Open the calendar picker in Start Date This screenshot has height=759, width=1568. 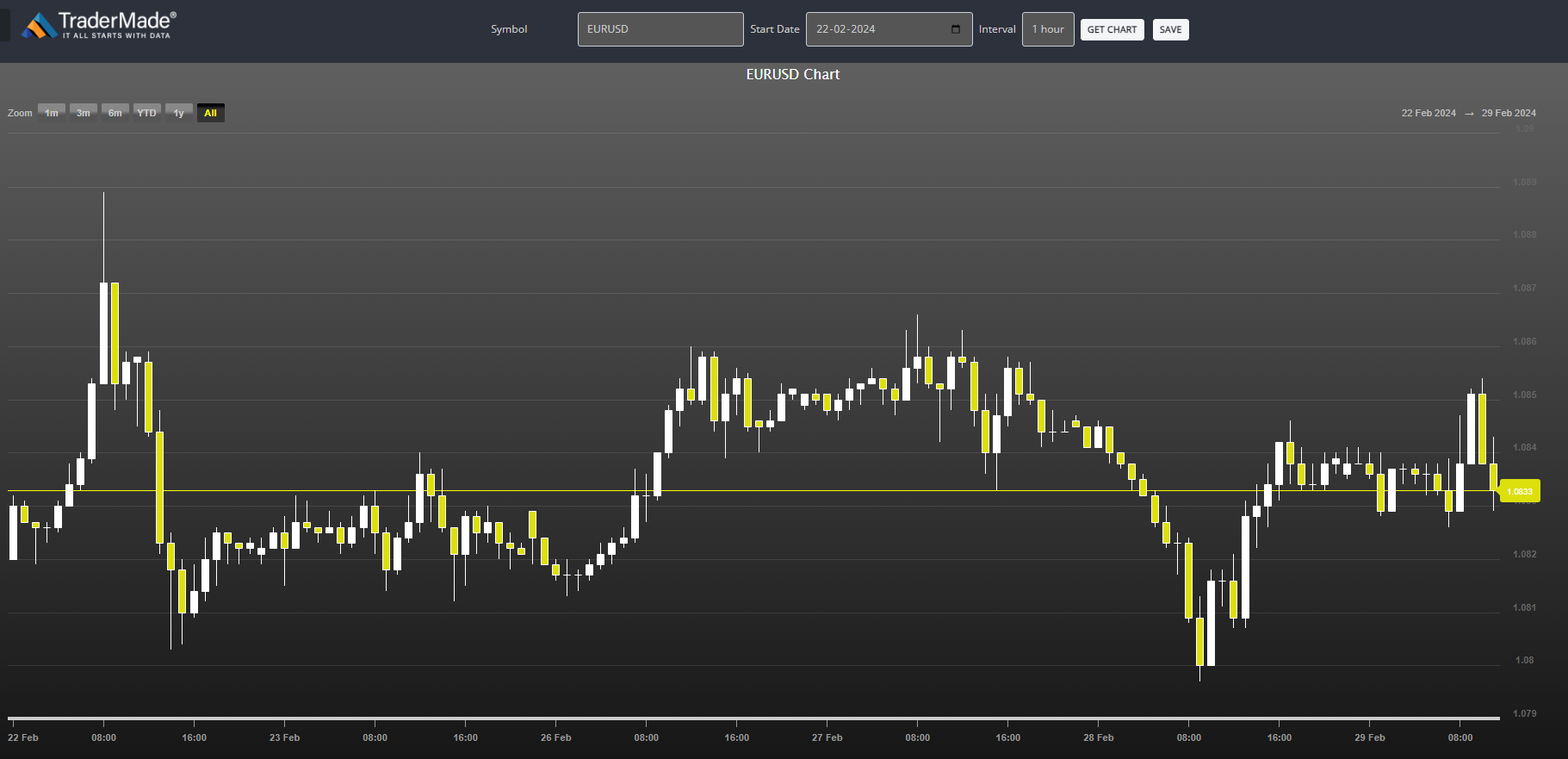[x=956, y=29]
